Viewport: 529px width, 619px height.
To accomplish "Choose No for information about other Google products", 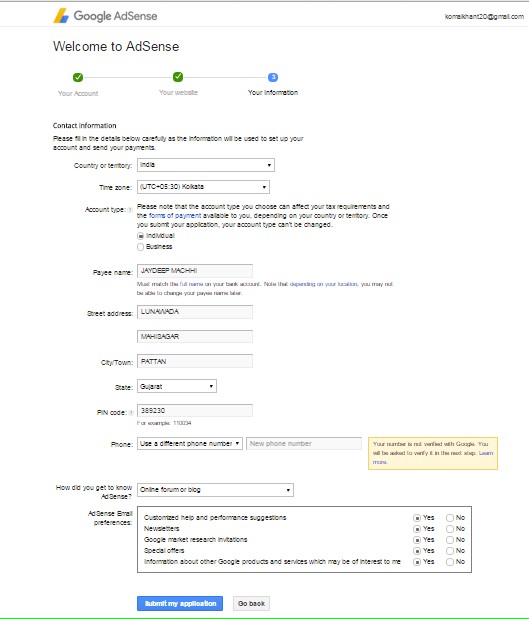I will (450, 562).
